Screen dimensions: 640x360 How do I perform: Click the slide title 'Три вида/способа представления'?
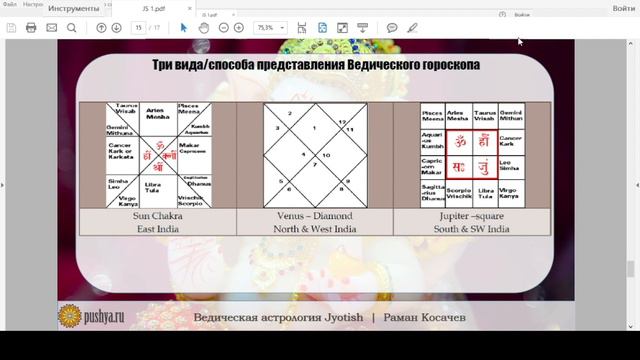[x=249, y=64]
